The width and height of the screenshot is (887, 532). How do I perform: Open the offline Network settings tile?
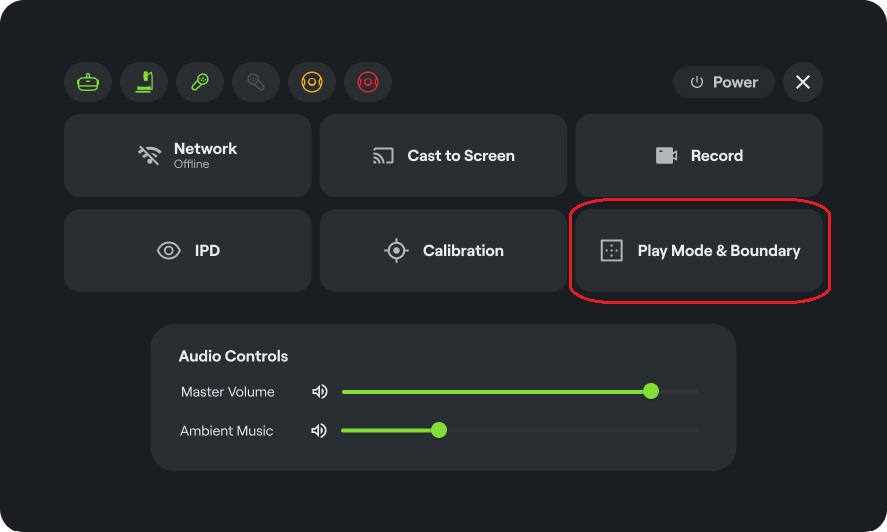point(188,156)
